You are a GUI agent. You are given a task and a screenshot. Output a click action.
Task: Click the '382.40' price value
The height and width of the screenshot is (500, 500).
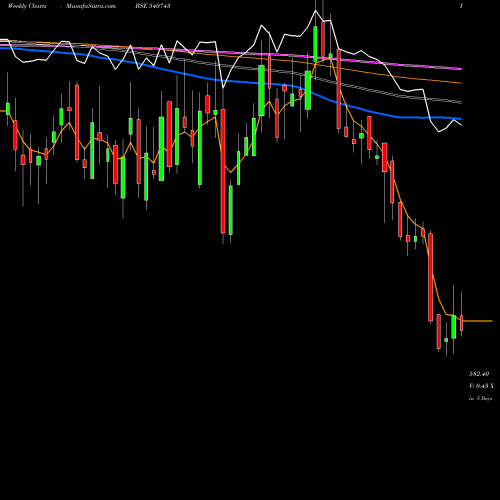[x=479, y=374]
